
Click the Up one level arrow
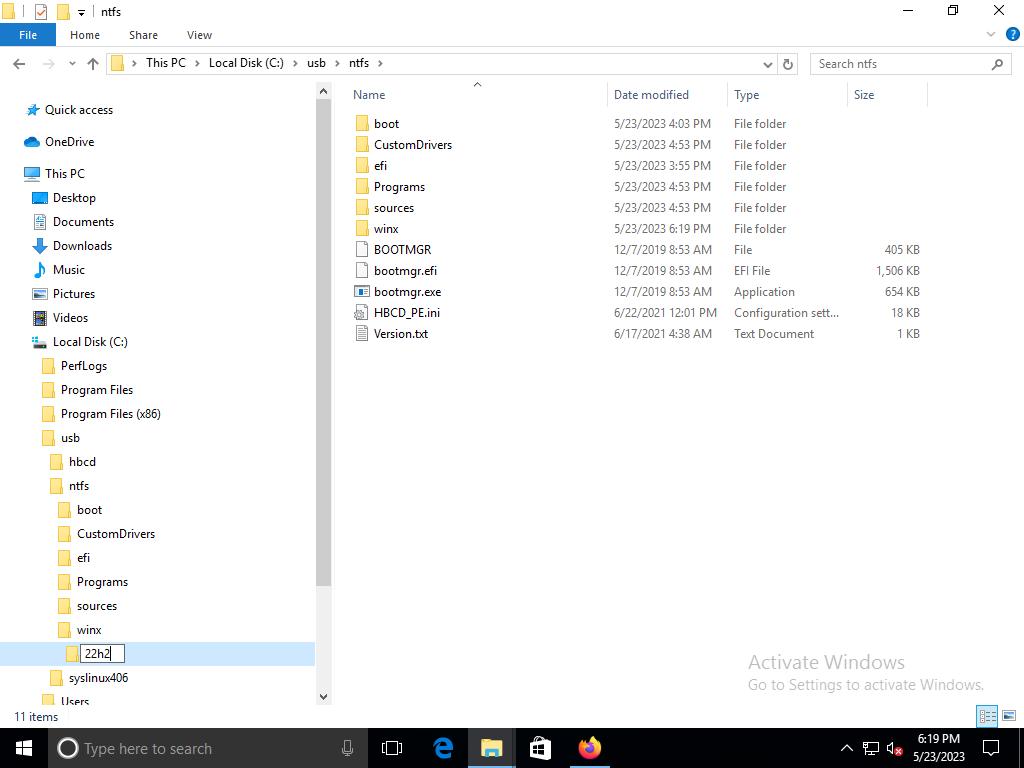93,63
